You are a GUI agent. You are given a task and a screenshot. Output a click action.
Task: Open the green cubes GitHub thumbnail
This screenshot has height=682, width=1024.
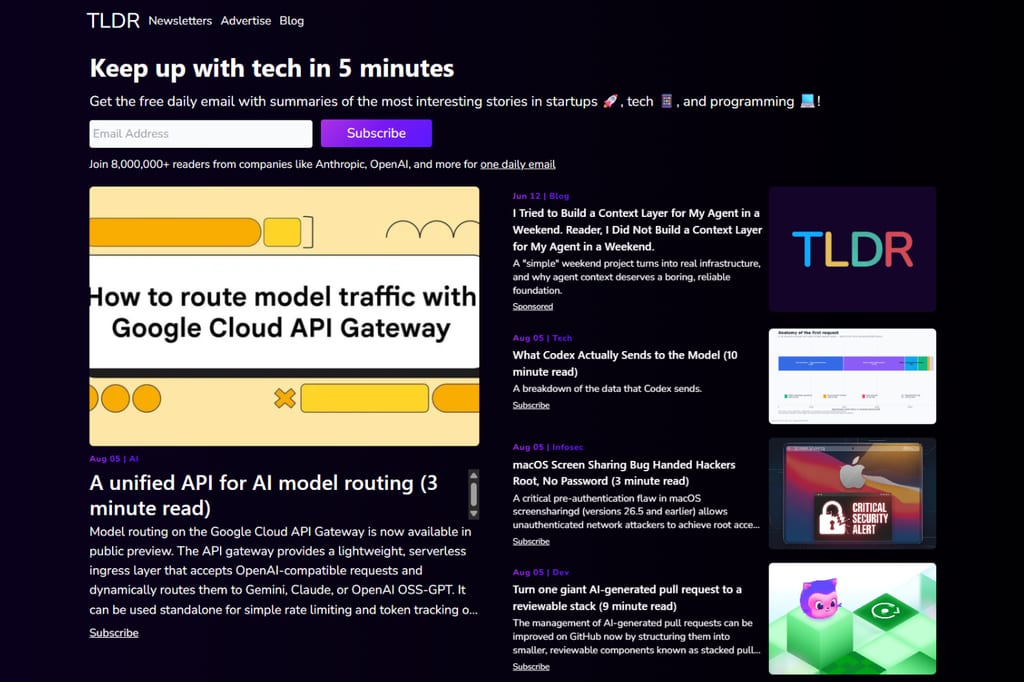click(852, 619)
